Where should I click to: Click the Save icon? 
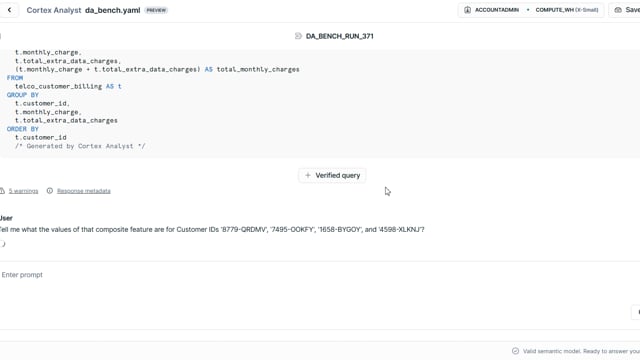[x=618, y=10]
